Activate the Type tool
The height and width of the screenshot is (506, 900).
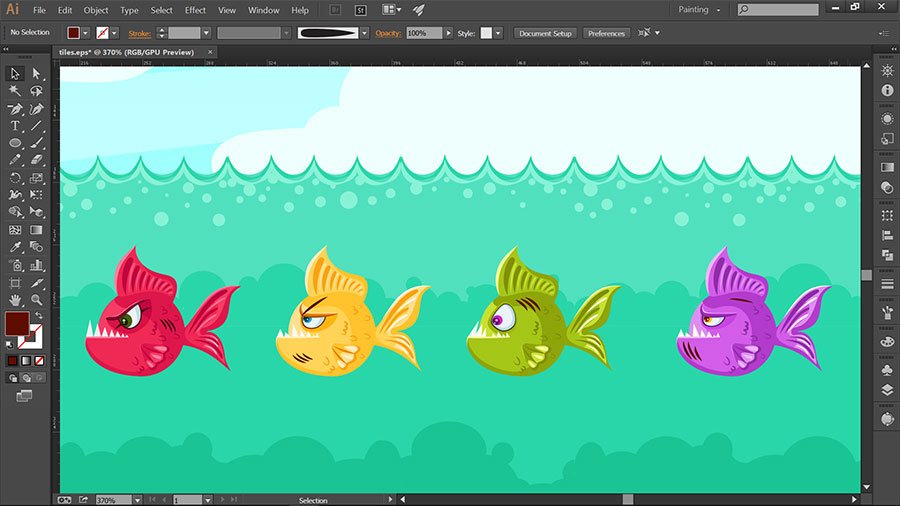(x=15, y=126)
